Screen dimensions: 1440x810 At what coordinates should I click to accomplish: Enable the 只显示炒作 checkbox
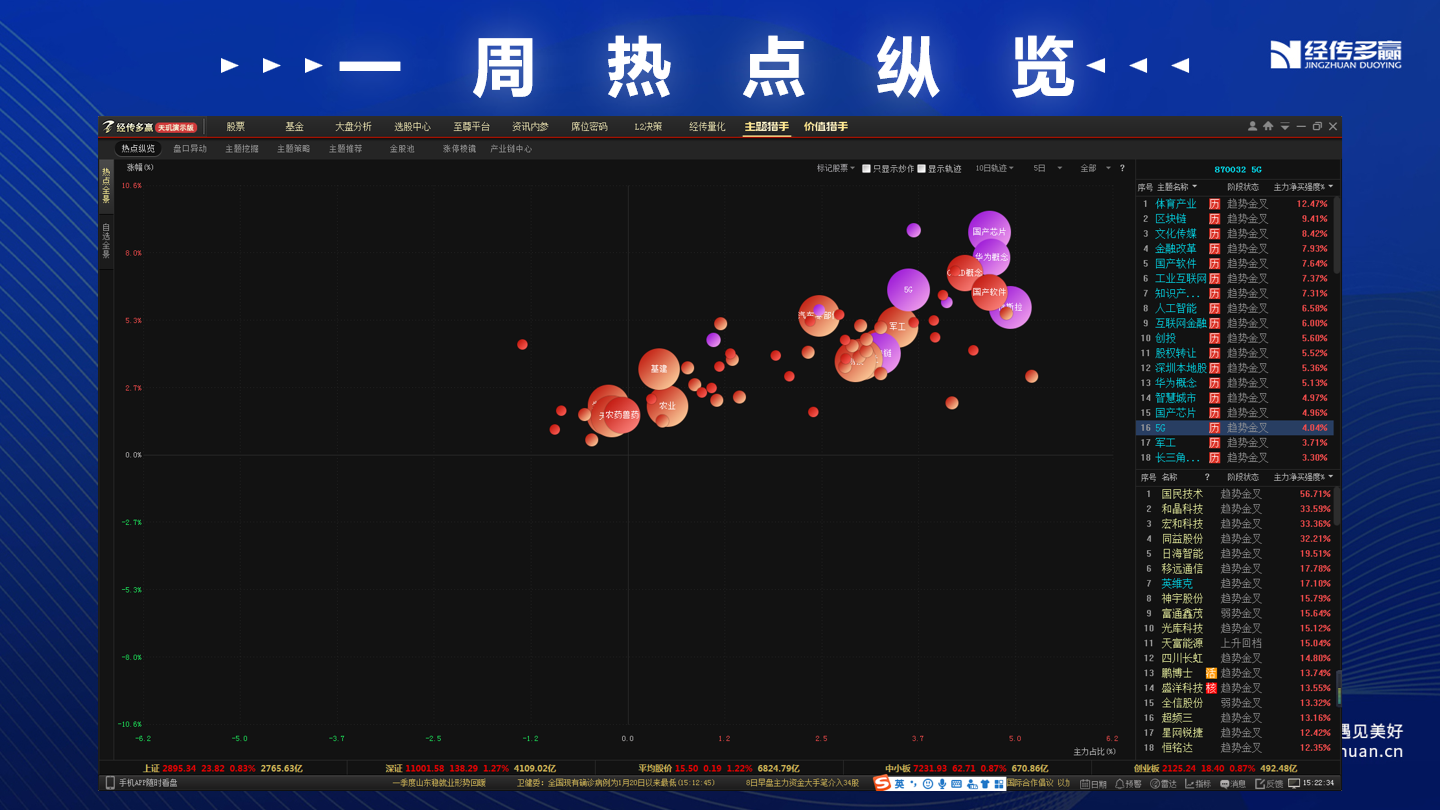866,168
